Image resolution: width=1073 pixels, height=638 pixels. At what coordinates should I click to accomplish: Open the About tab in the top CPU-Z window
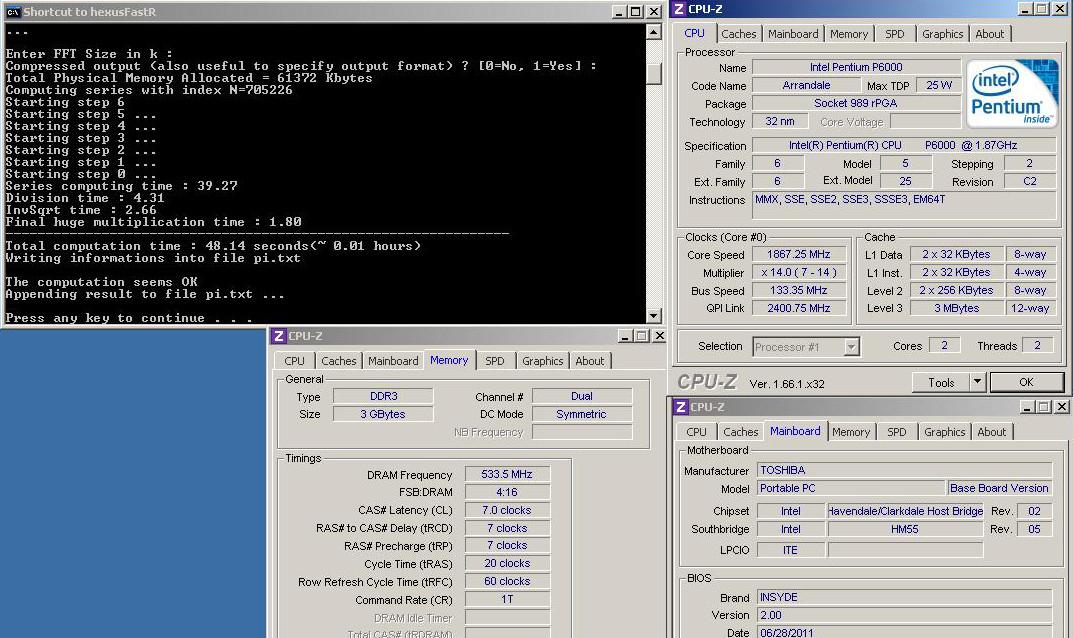point(990,34)
